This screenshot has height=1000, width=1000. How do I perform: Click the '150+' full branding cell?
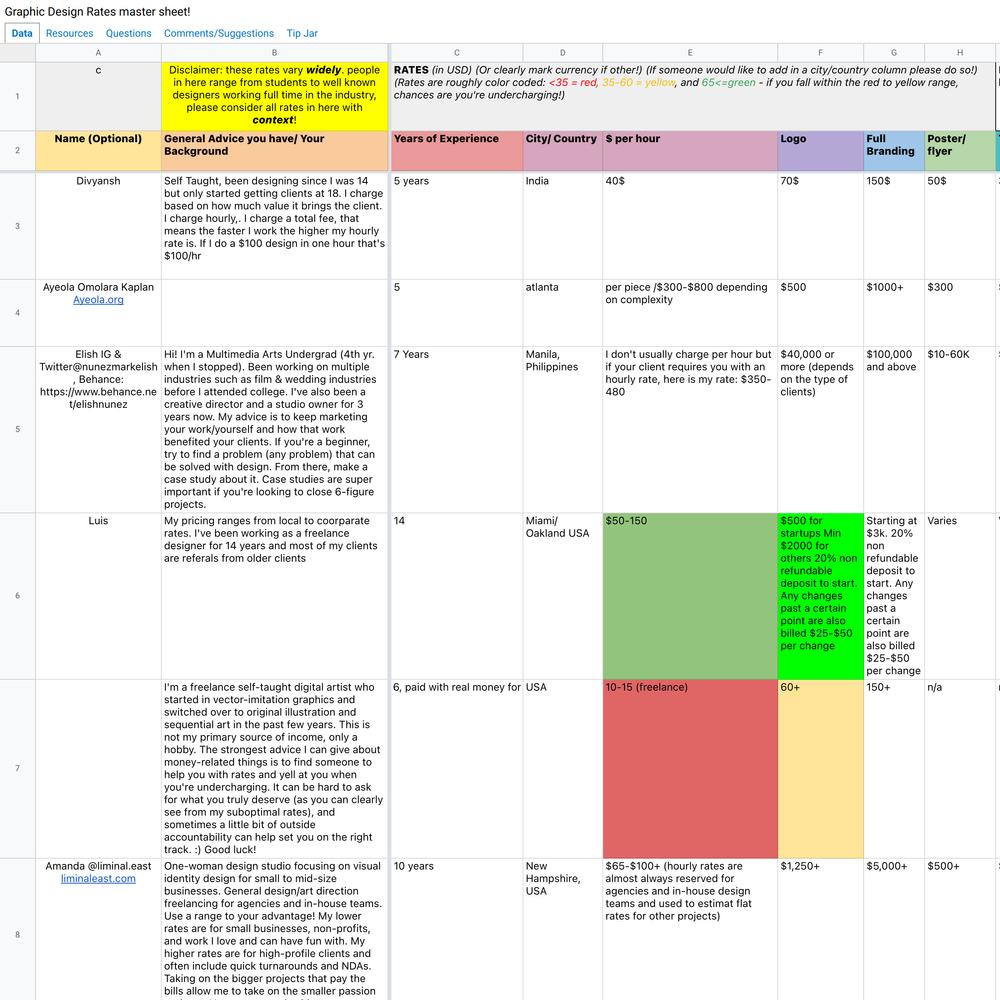[x=893, y=768]
